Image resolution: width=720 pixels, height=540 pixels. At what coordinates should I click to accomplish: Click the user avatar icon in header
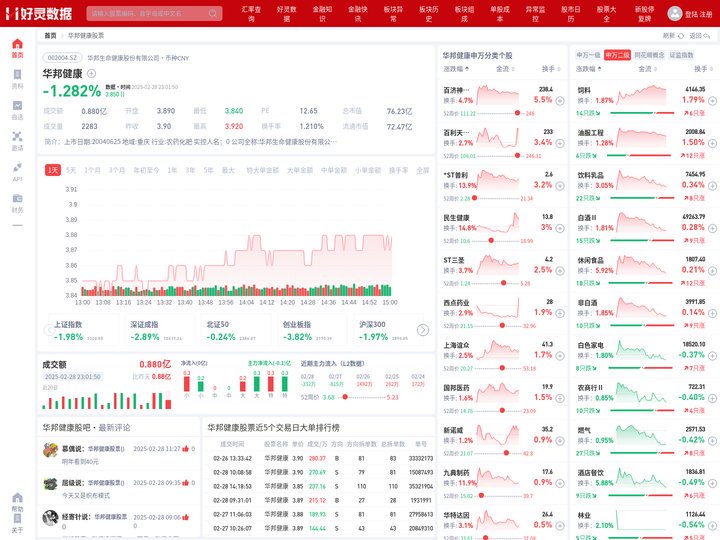pyautogui.click(x=675, y=13)
